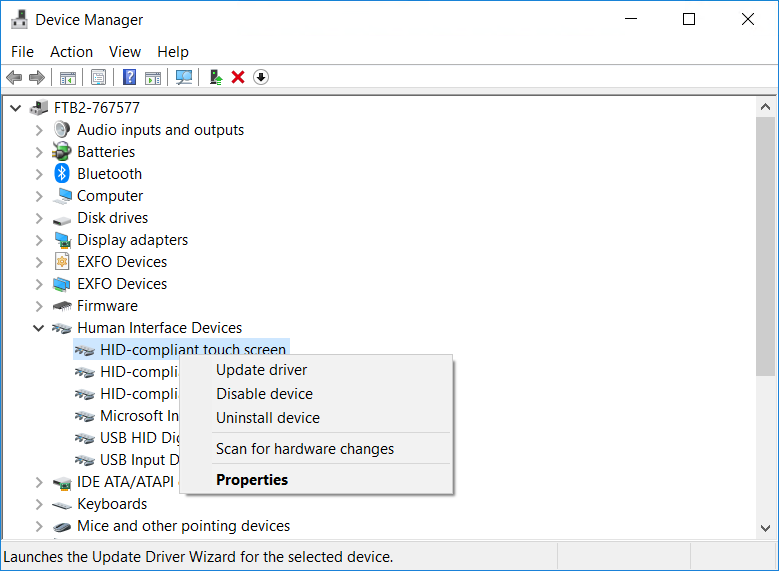This screenshot has height=571, width=779.
Task: Click the Back arrow toolbar icon
Action: [x=14, y=78]
